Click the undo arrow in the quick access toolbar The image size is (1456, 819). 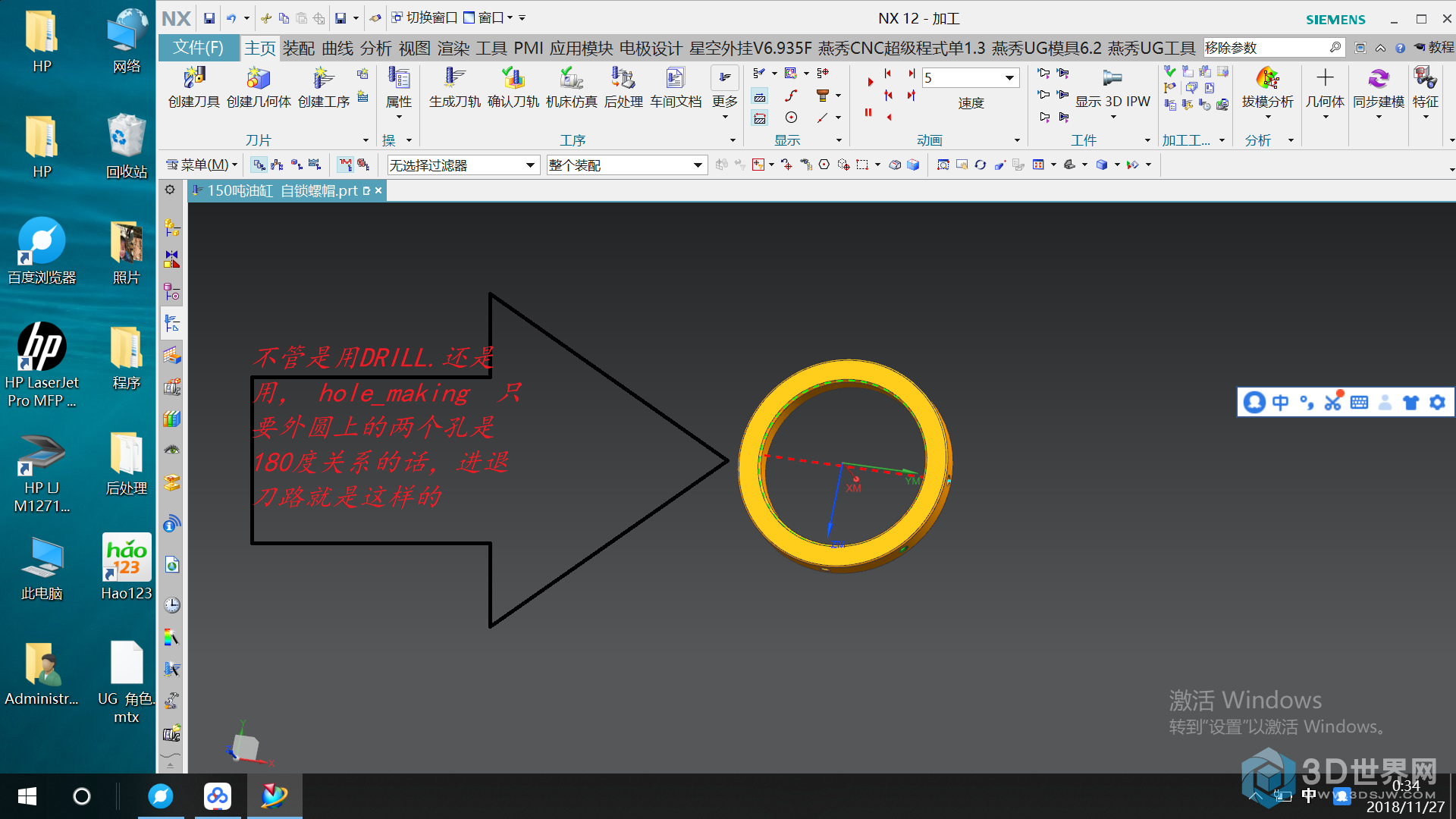(x=231, y=18)
